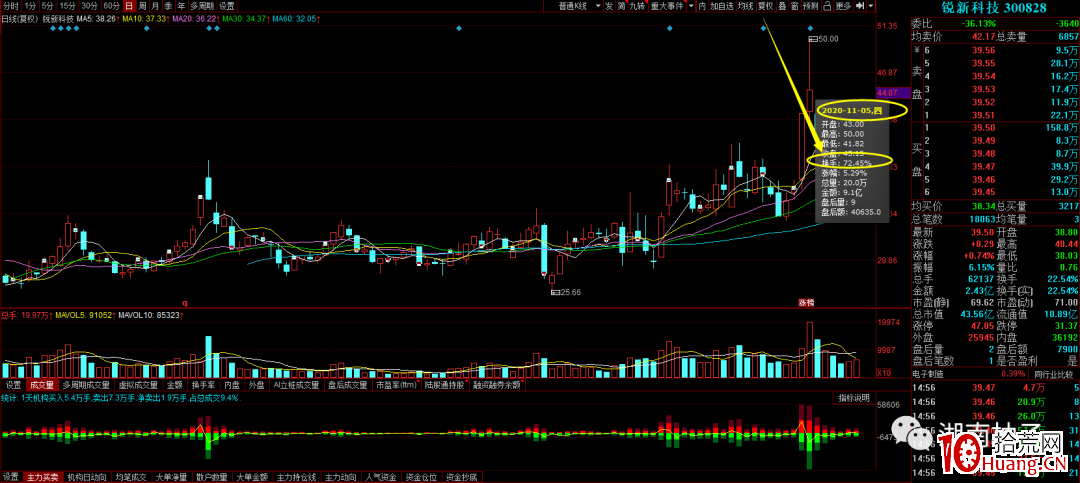Select the 散户数量 bottom tab

click(x=211, y=477)
